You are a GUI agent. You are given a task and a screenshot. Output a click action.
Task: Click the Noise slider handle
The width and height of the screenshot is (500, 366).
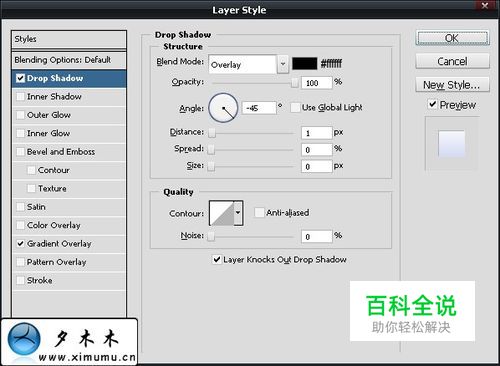click(x=211, y=236)
